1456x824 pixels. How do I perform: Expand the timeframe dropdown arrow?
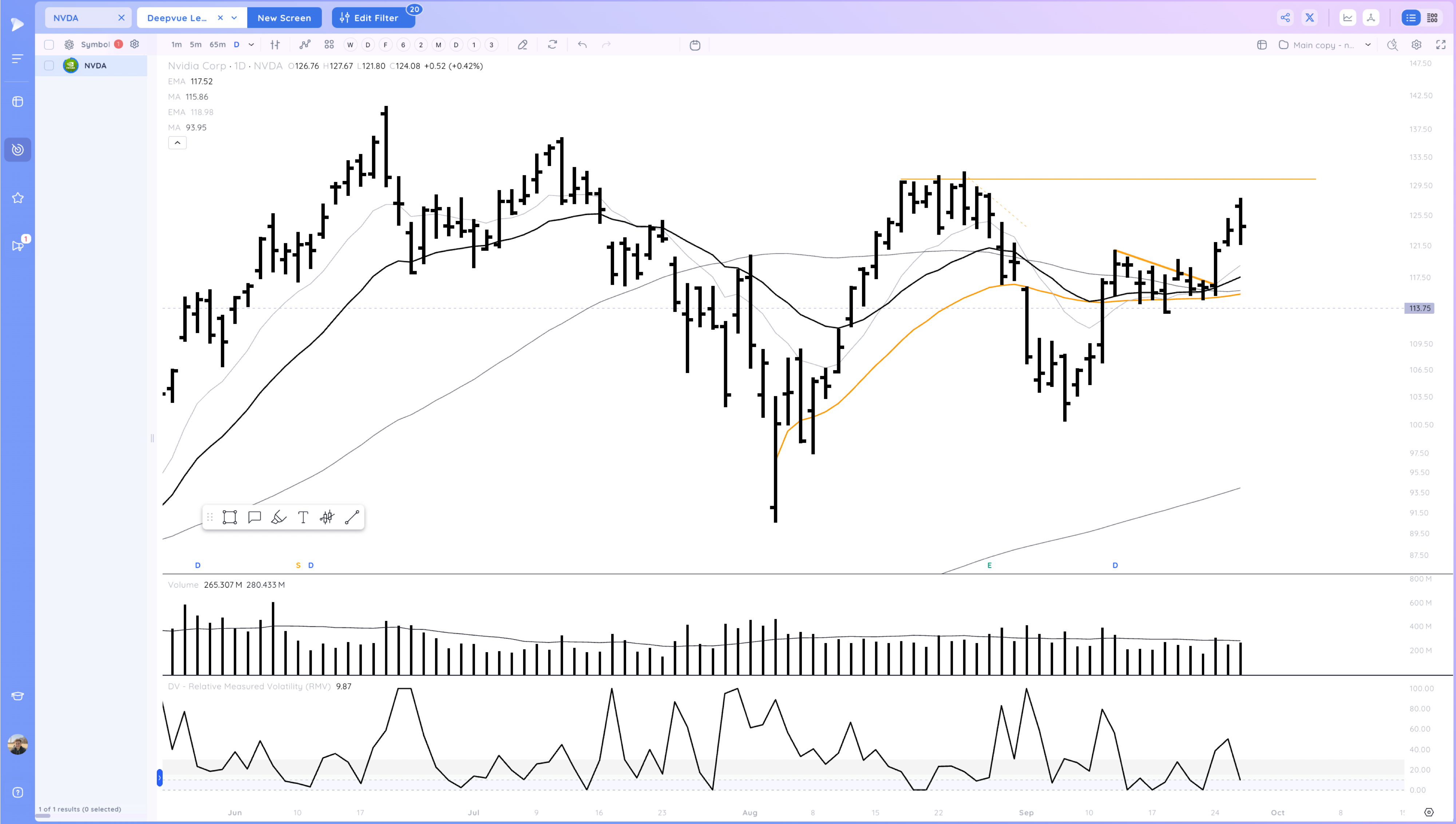[x=251, y=45]
